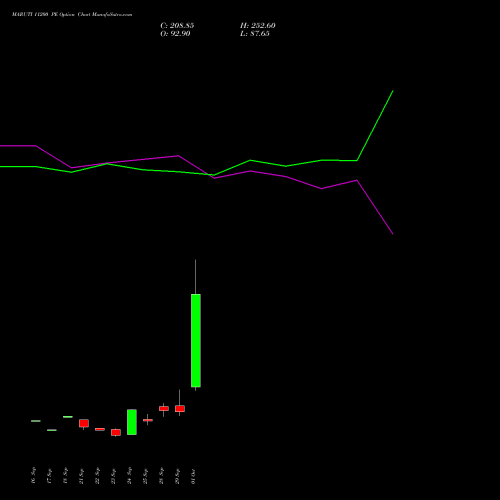
Task: Select the open value O: 92.90
Action: [x=175, y=34]
